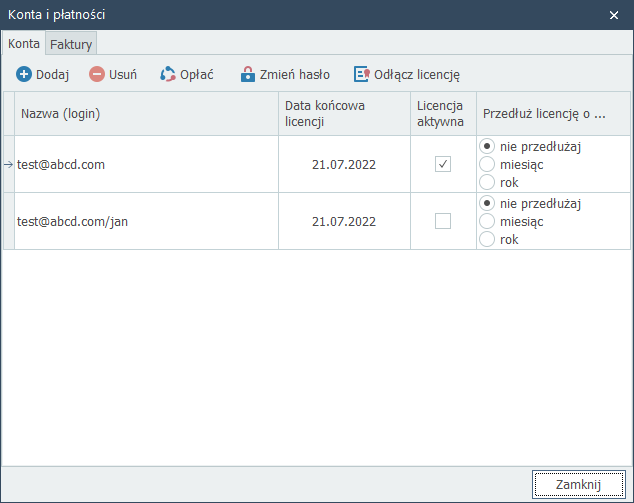Image resolution: width=634 pixels, height=503 pixels.
Task: Switch to the Faktury tab
Action: [71, 44]
